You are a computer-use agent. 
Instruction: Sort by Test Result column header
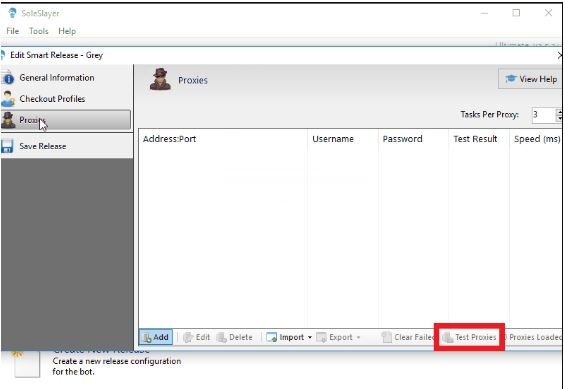click(x=479, y=139)
